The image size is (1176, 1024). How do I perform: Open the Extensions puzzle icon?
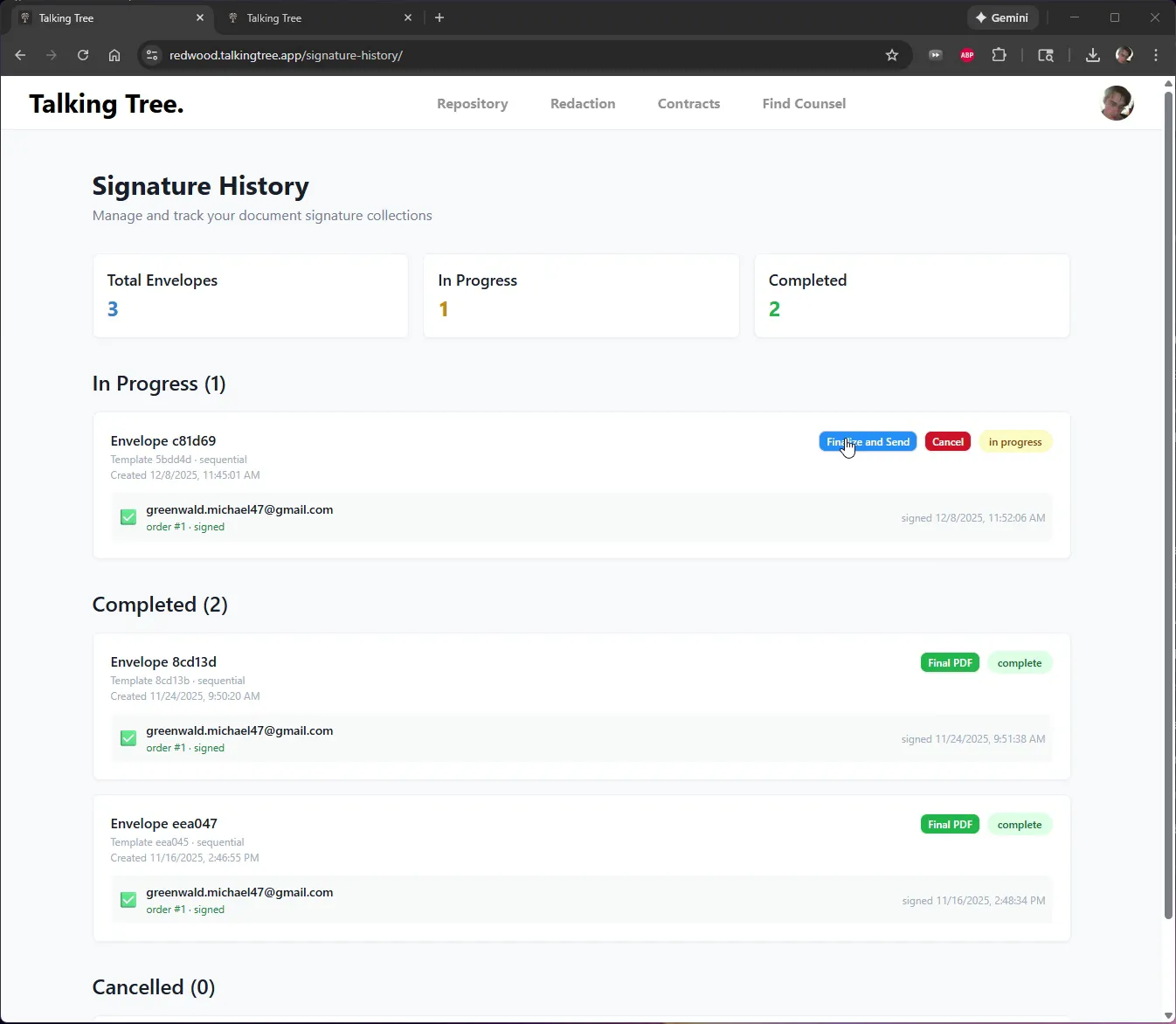pyautogui.click(x=999, y=55)
